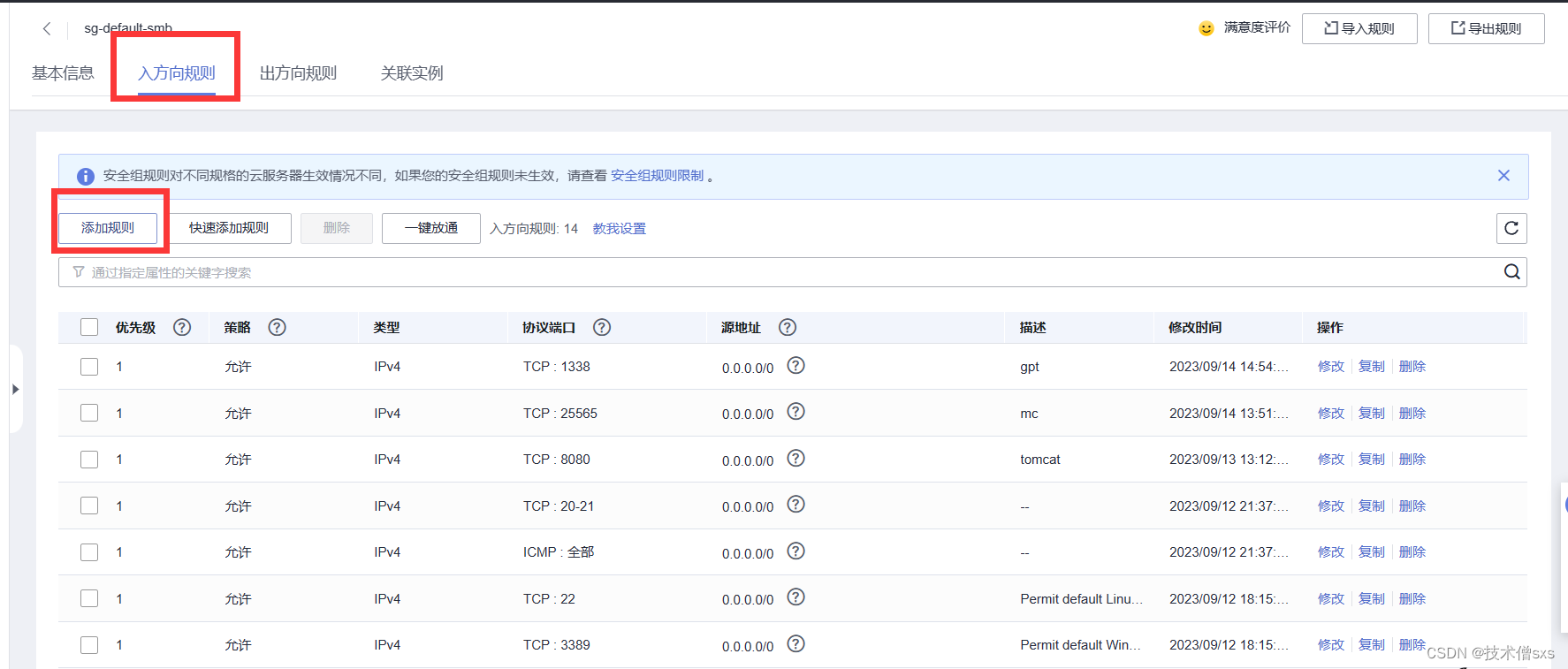Click the 一键放通 button
The image size is (1568, 669).
tap(431, 228)
